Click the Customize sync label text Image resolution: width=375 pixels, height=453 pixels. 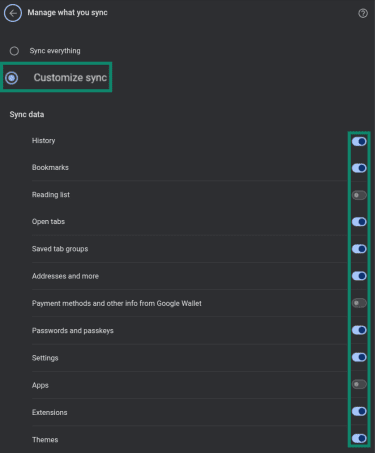coord(70,77)
